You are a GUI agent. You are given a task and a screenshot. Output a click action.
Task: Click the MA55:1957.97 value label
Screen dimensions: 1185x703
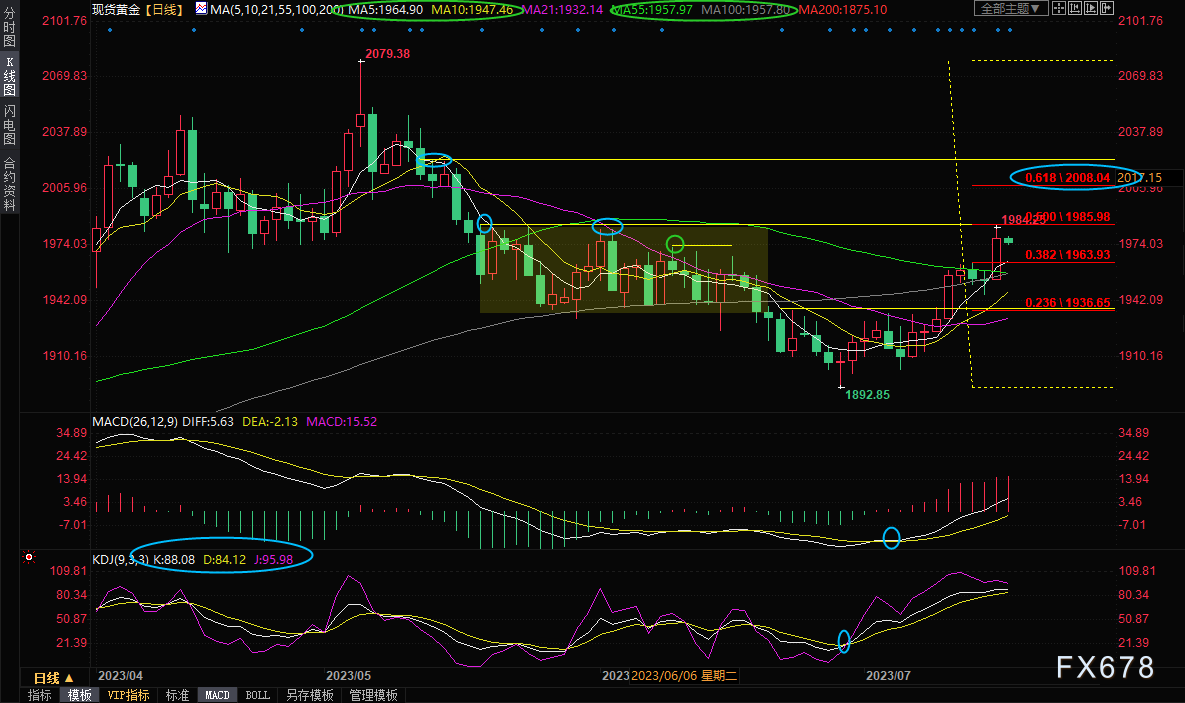click(652, 9)
